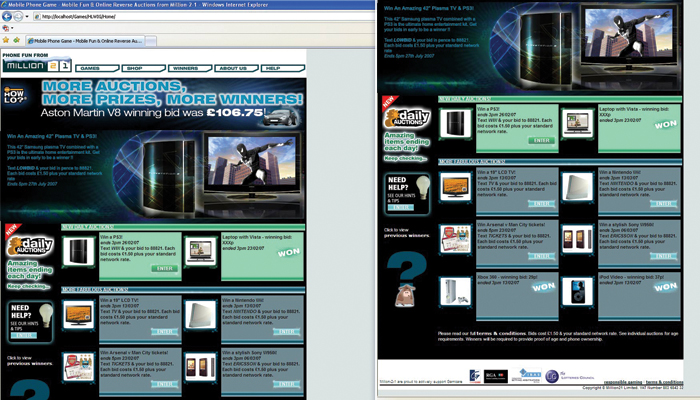Click ENTER on Win a PS3 in browser window
The width and height of the screenshot is (700, 400).
tap(165, 268)
